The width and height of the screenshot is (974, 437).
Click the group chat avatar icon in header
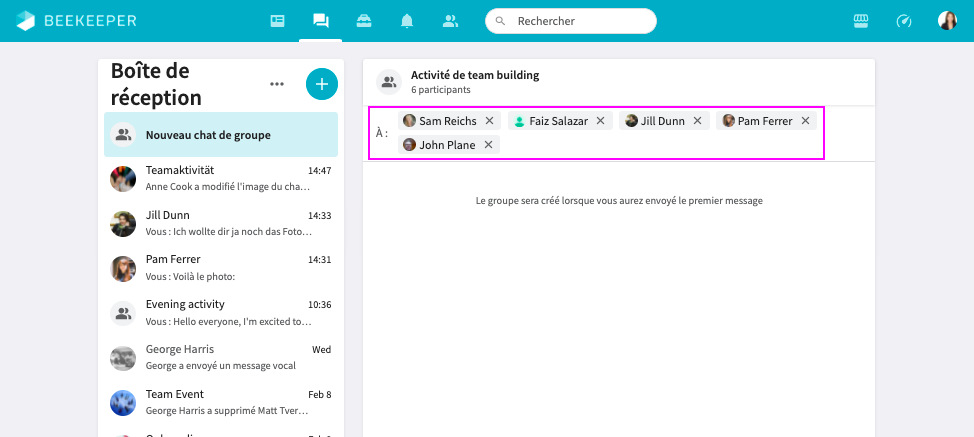pyautogui.click(x=389, y=82)
